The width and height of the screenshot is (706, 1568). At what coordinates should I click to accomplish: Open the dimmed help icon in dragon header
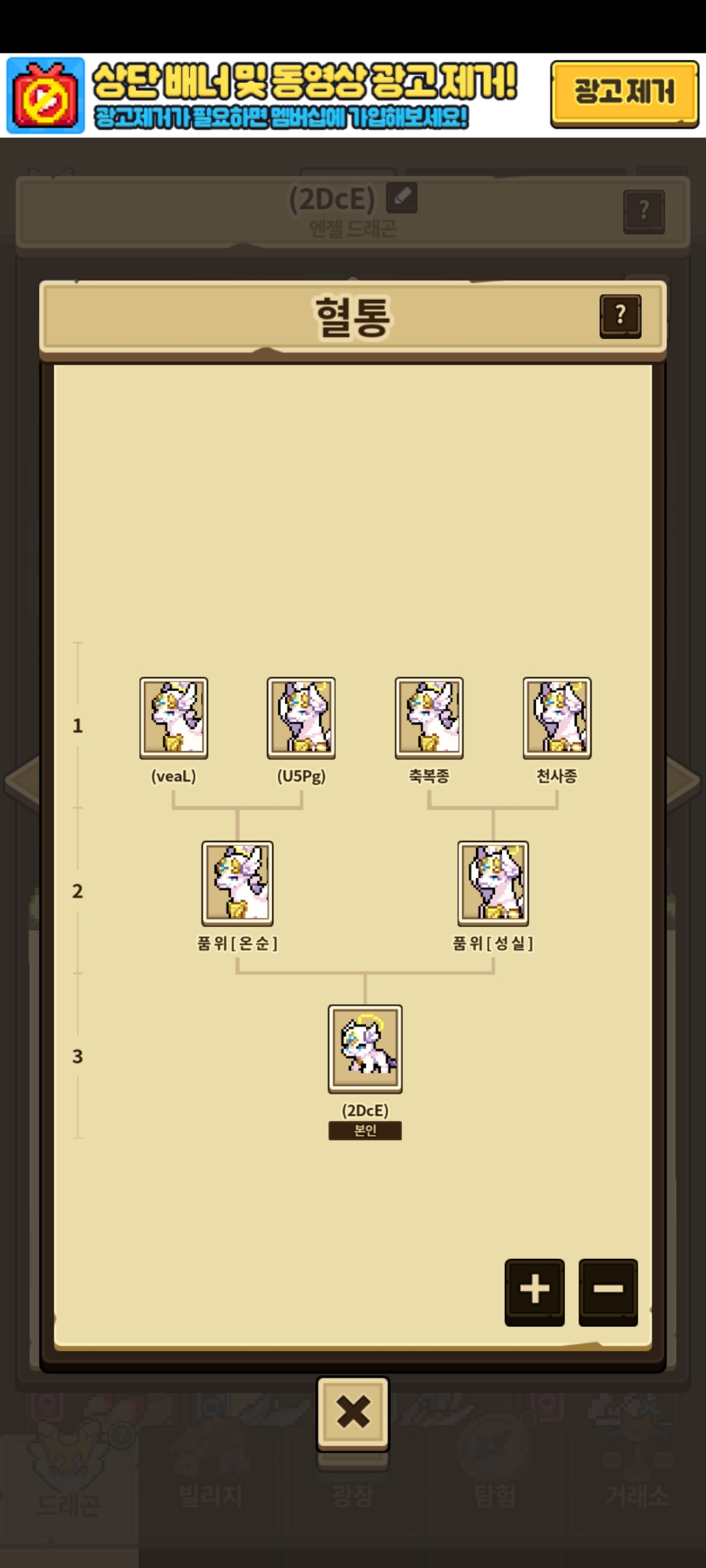pyautogui.click(x=644, y=211)
